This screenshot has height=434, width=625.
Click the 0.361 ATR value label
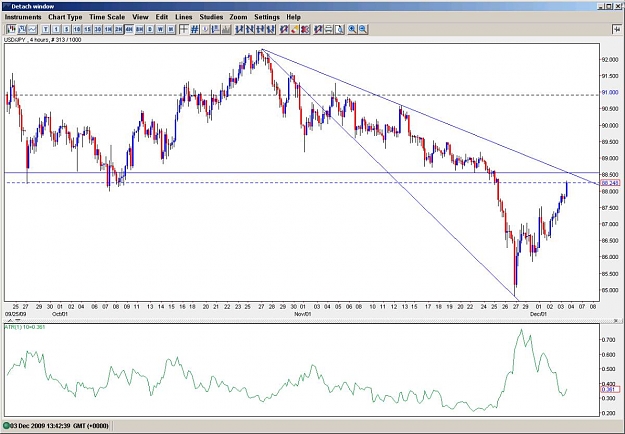[x=610, y=389]
